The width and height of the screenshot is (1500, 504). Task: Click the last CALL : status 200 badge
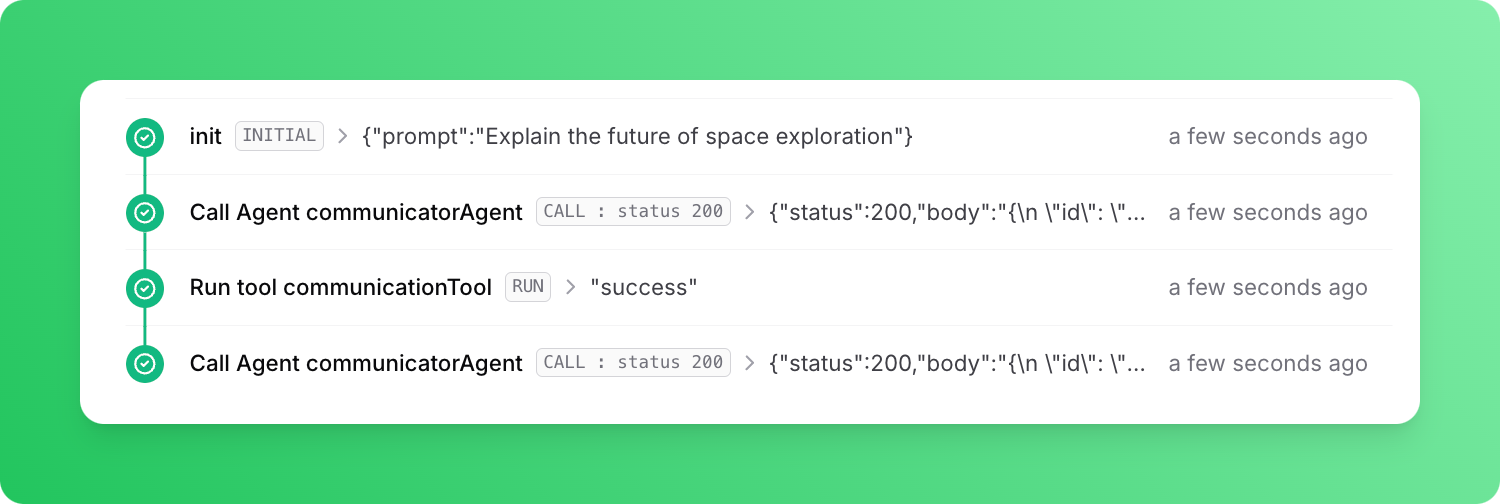pos(633,362)
